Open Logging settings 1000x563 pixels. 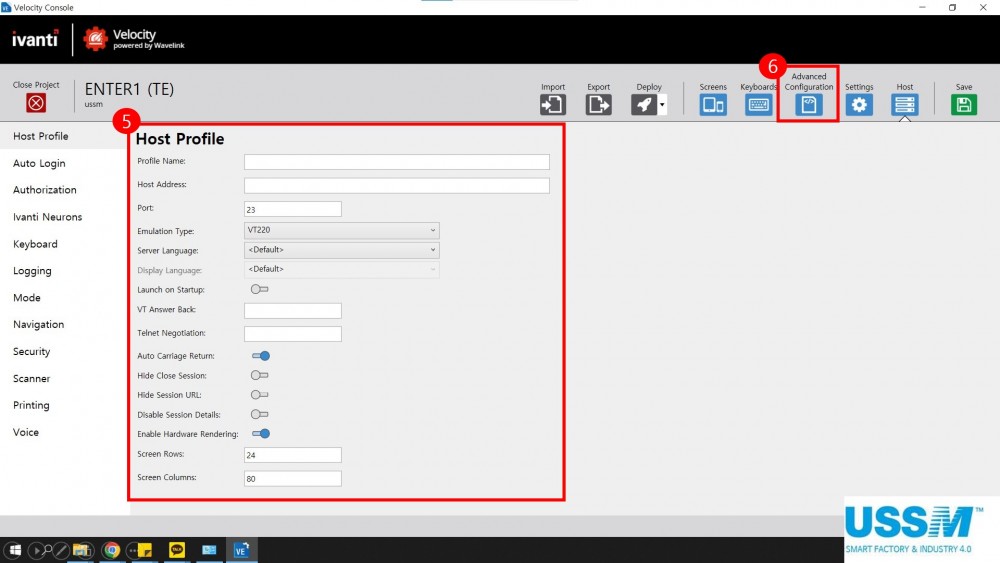coord(32,271)
